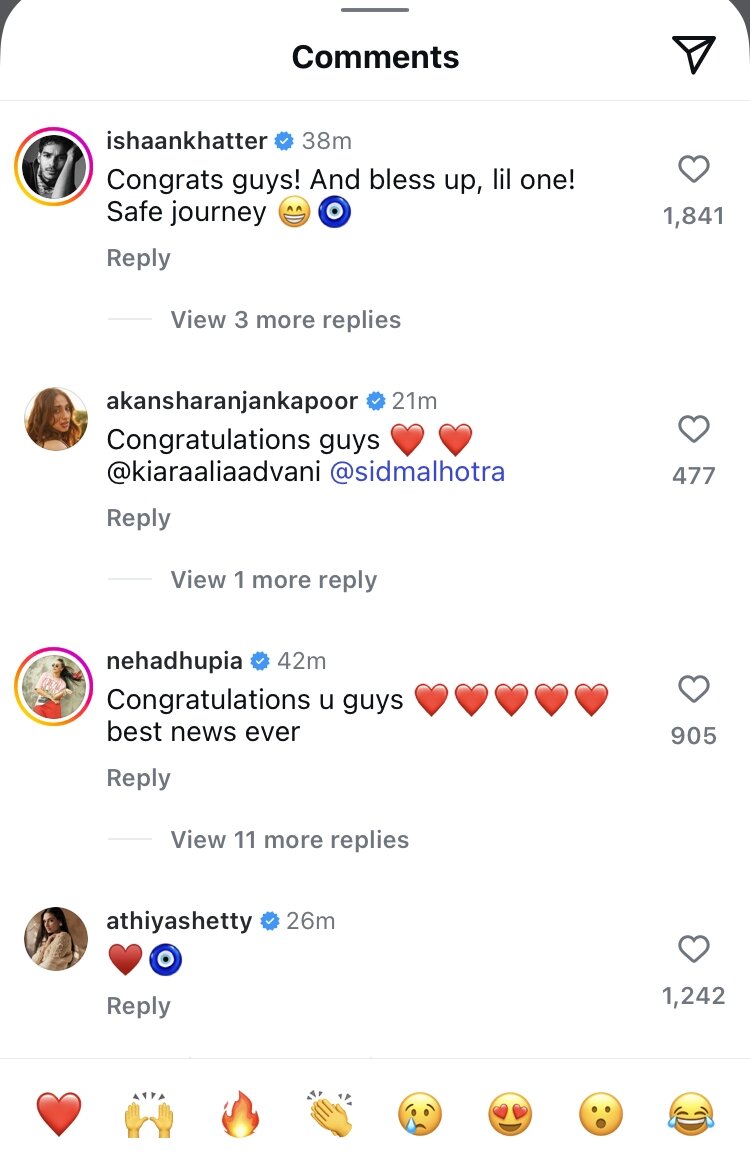Reply to nehadhupia's comment
This screenshot has height=1166, width=750.
point(138,778)
